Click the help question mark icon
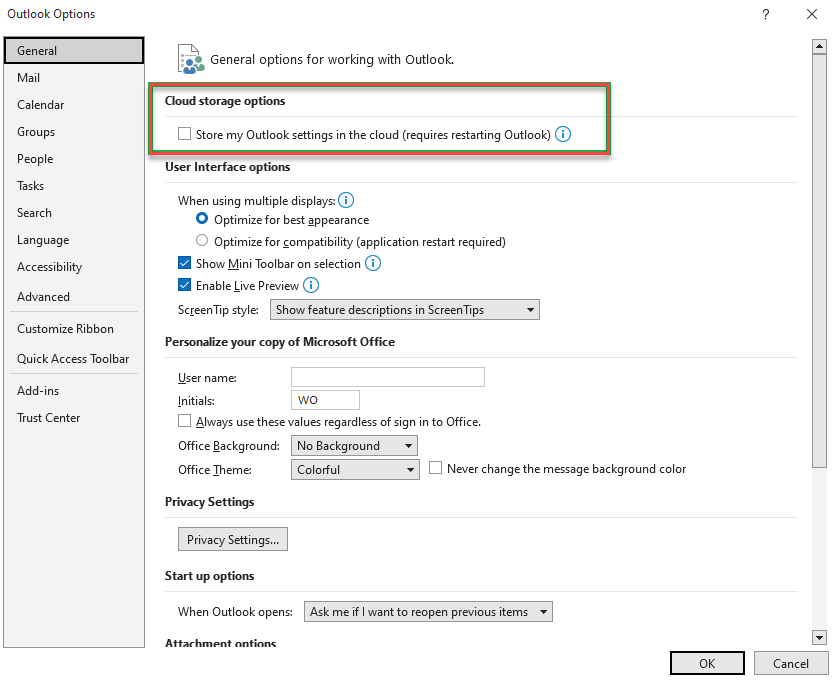Screen dimensions: 834x680 pyautogui.click(x=765, y=14)
